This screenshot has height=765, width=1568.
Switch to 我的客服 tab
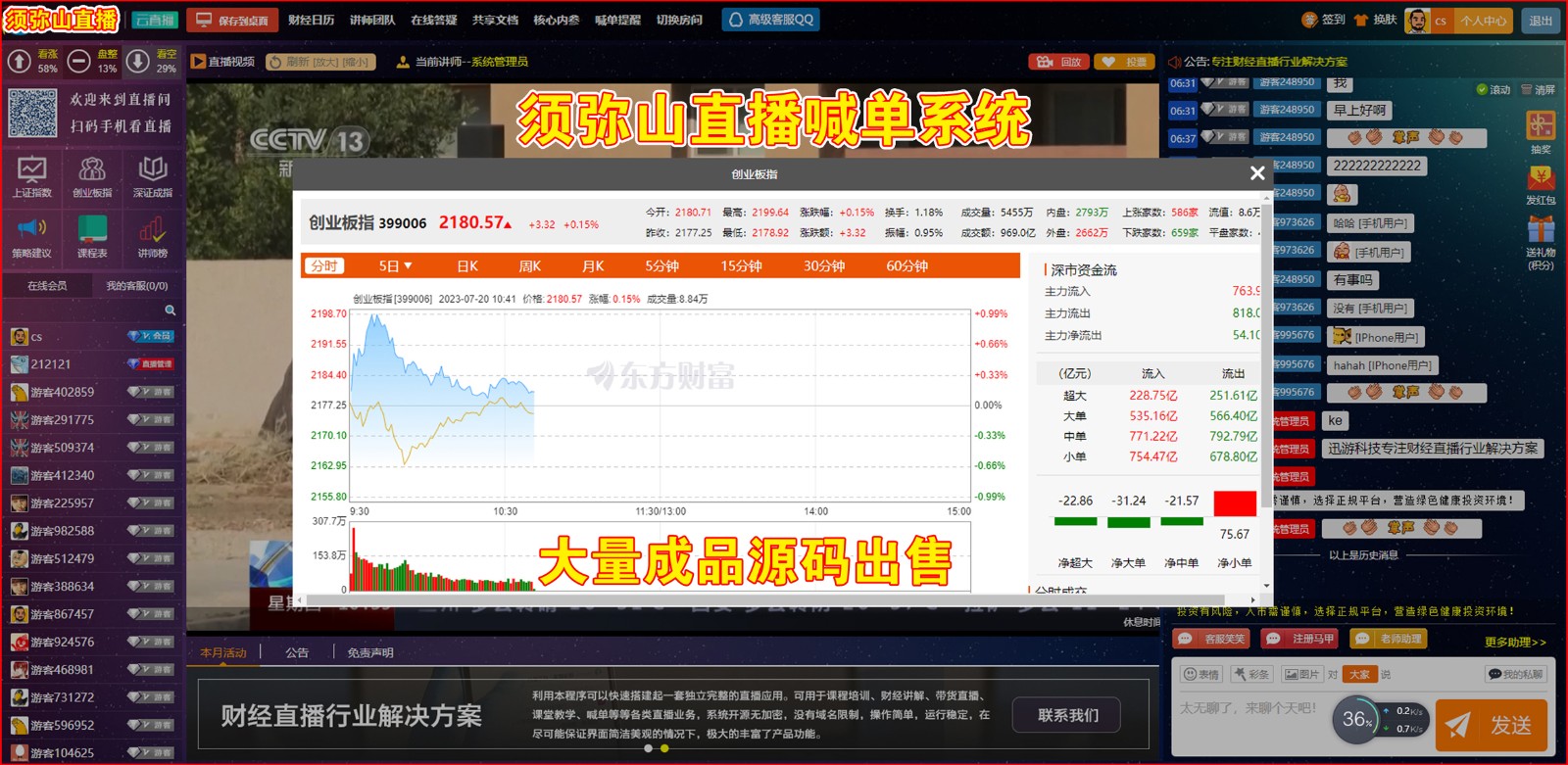(x=136, y=286)
